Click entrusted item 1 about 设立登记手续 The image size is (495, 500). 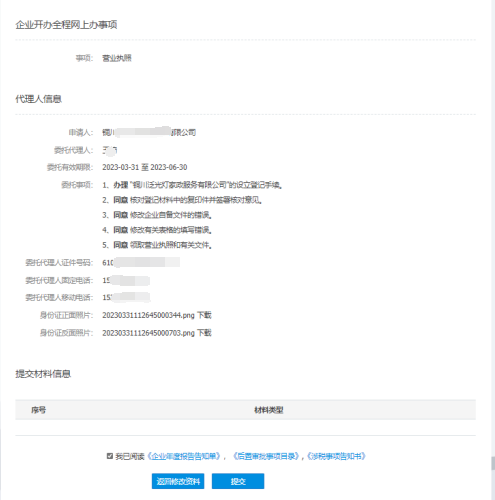(192, 185)
